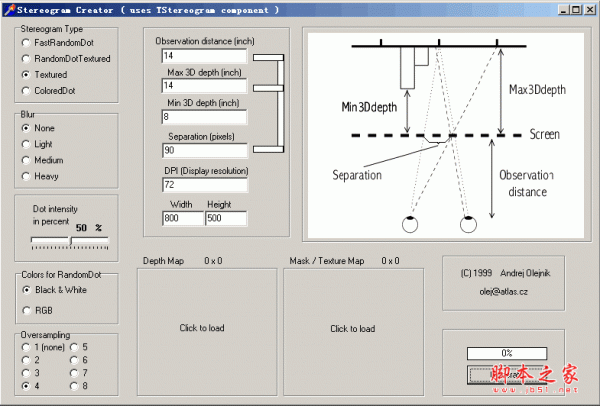This screenshot has height=406, width=600.
Task: Edit the DPI display resolution field
Action: [x=203, y=185]
